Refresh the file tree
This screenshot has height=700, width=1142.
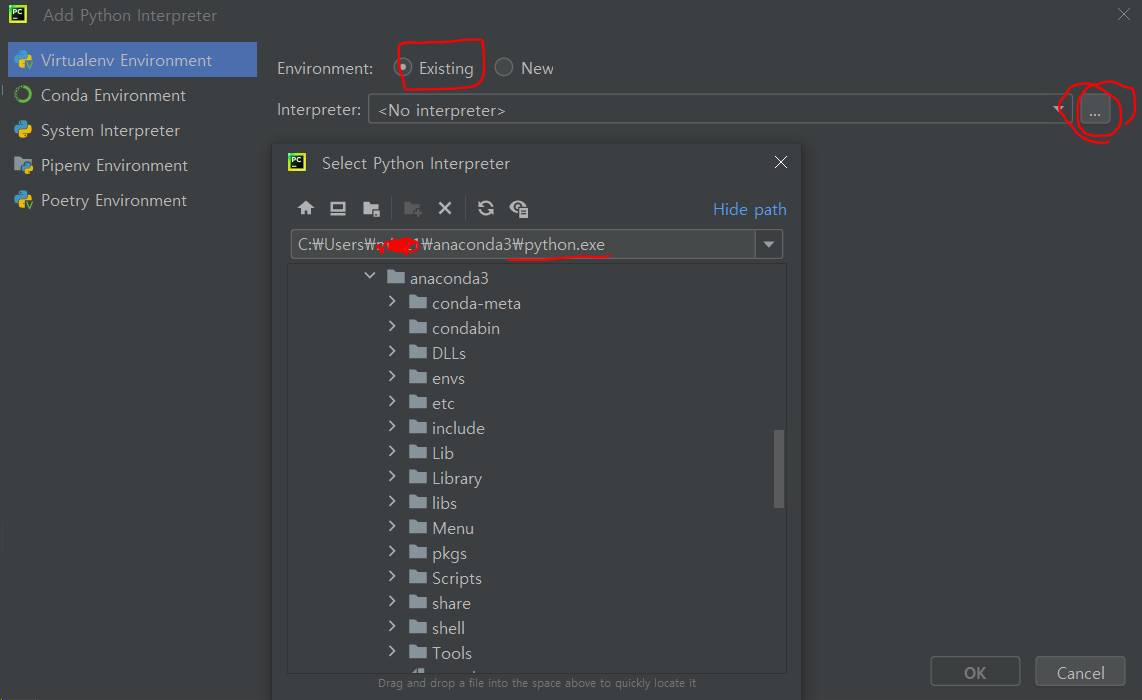coord(486,208)
